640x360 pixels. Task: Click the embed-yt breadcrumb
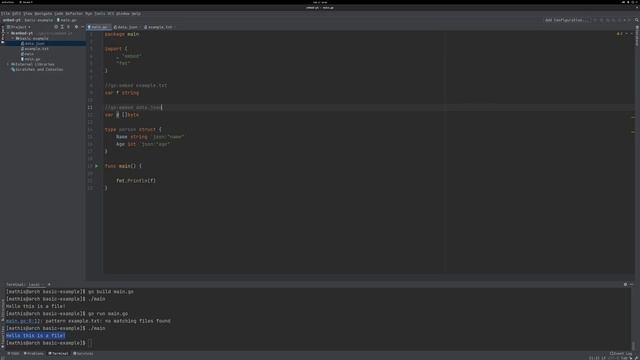[11, 20]
